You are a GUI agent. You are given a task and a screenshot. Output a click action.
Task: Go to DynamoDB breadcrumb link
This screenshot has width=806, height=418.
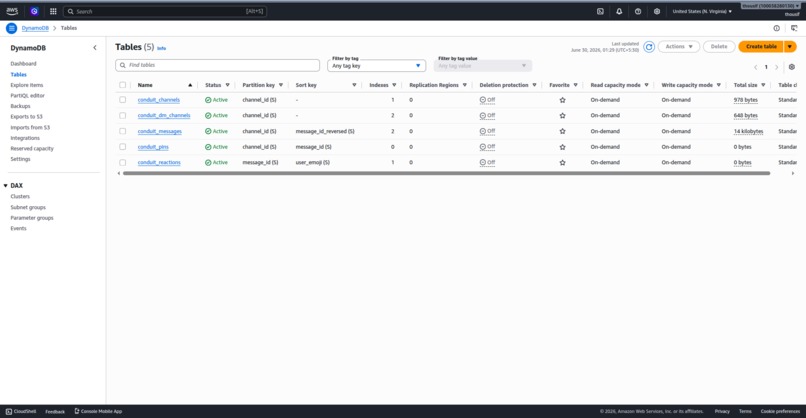tap(35, 28)
